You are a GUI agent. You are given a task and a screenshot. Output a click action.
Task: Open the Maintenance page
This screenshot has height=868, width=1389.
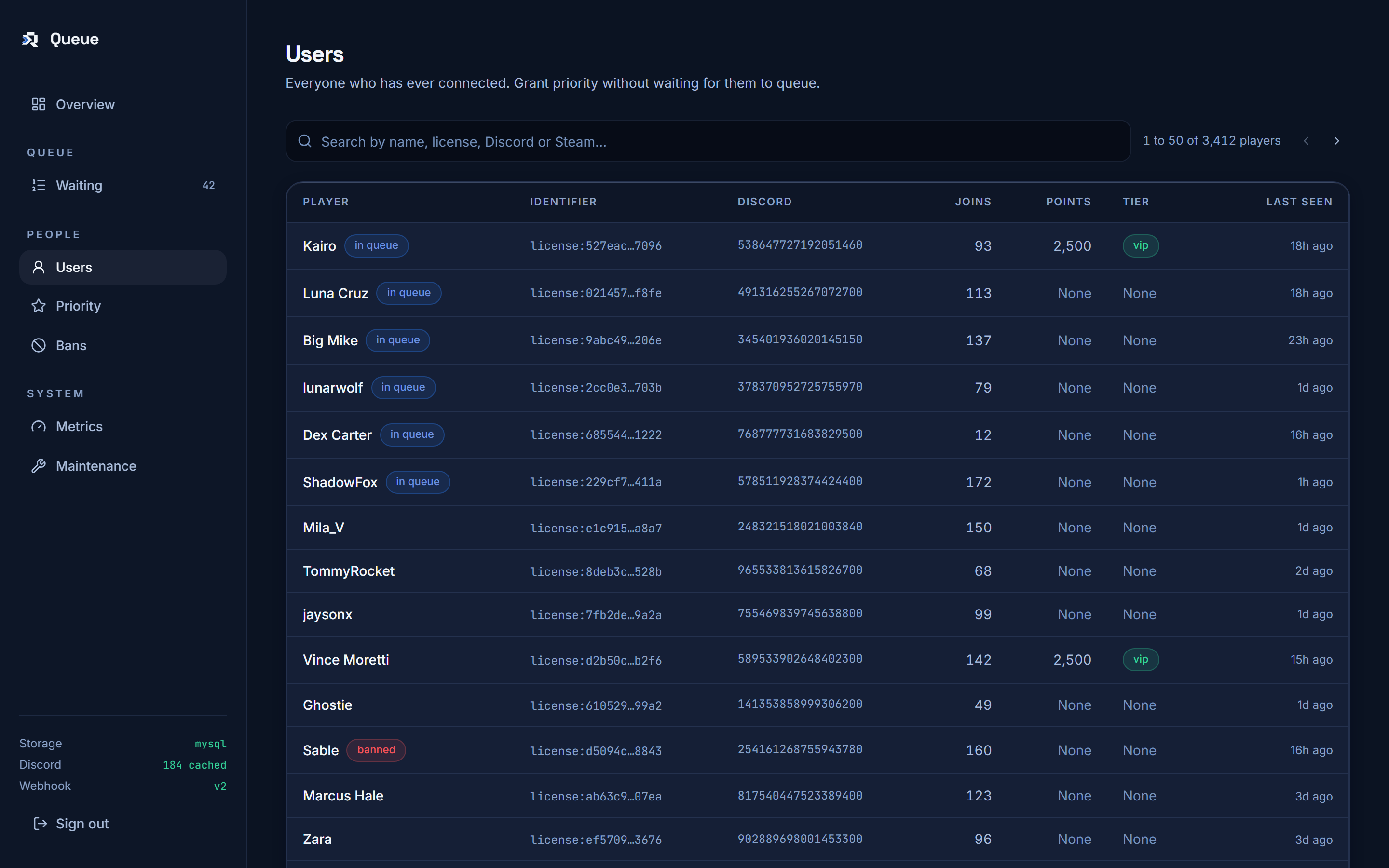tap(123, 466)
